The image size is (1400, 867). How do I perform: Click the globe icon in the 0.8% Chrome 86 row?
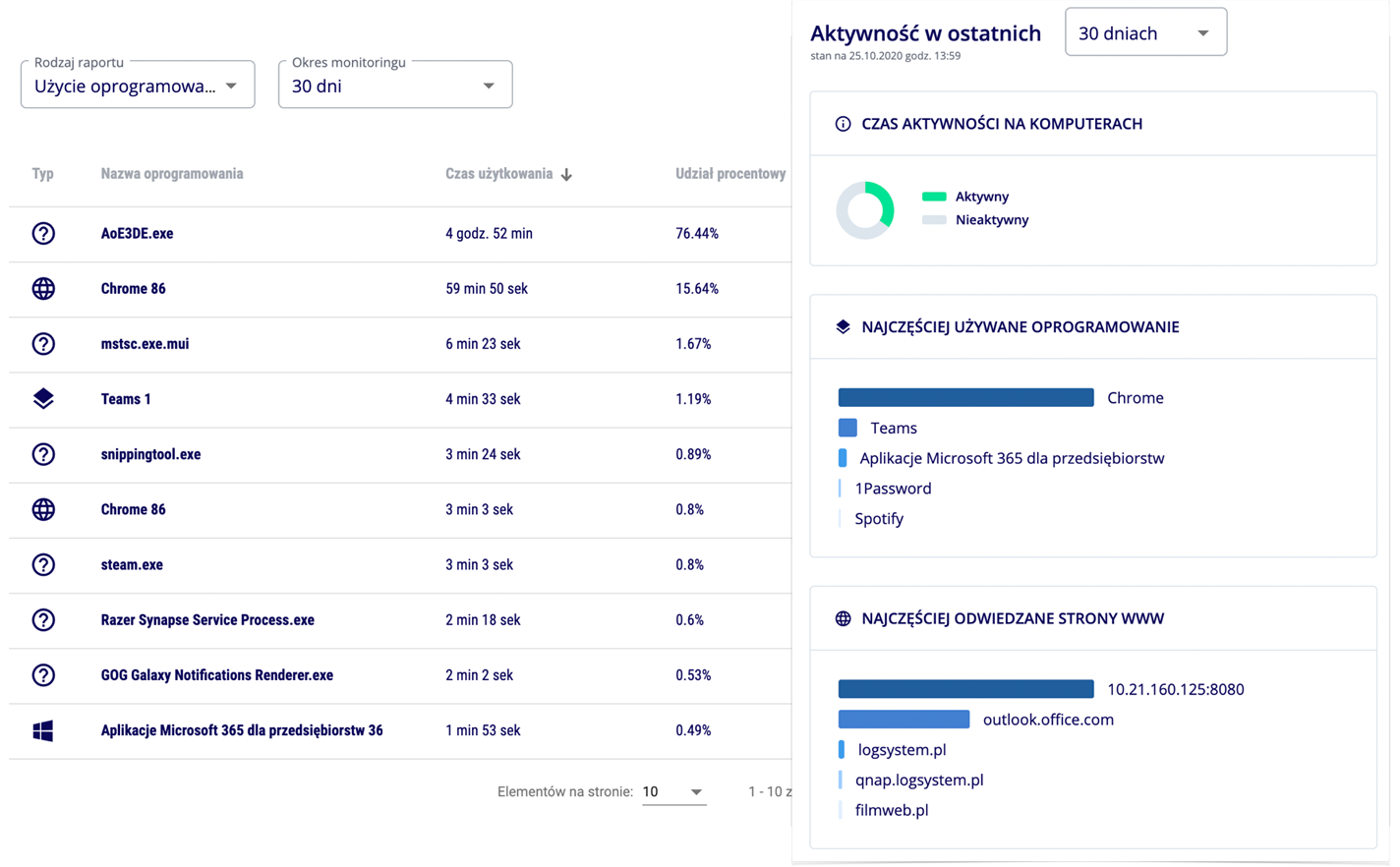point(43,509)
